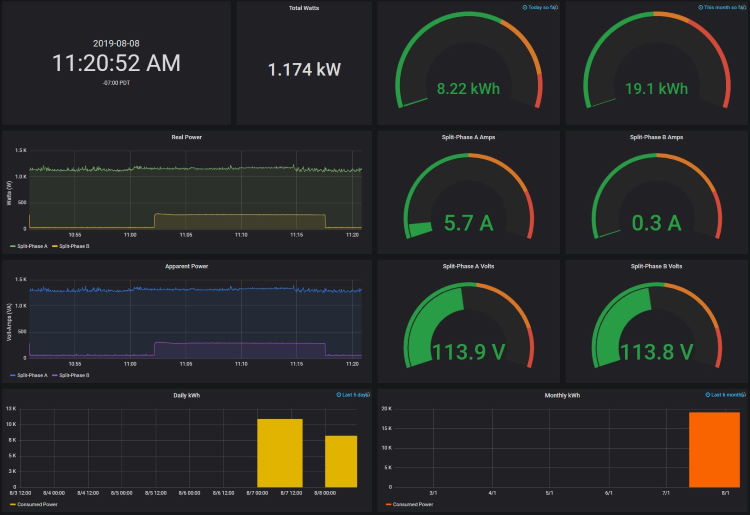The width and height of the screenshot is (750, 515).
Task: Click the 19.1 kWh gauge value
Action: point(656,88)
